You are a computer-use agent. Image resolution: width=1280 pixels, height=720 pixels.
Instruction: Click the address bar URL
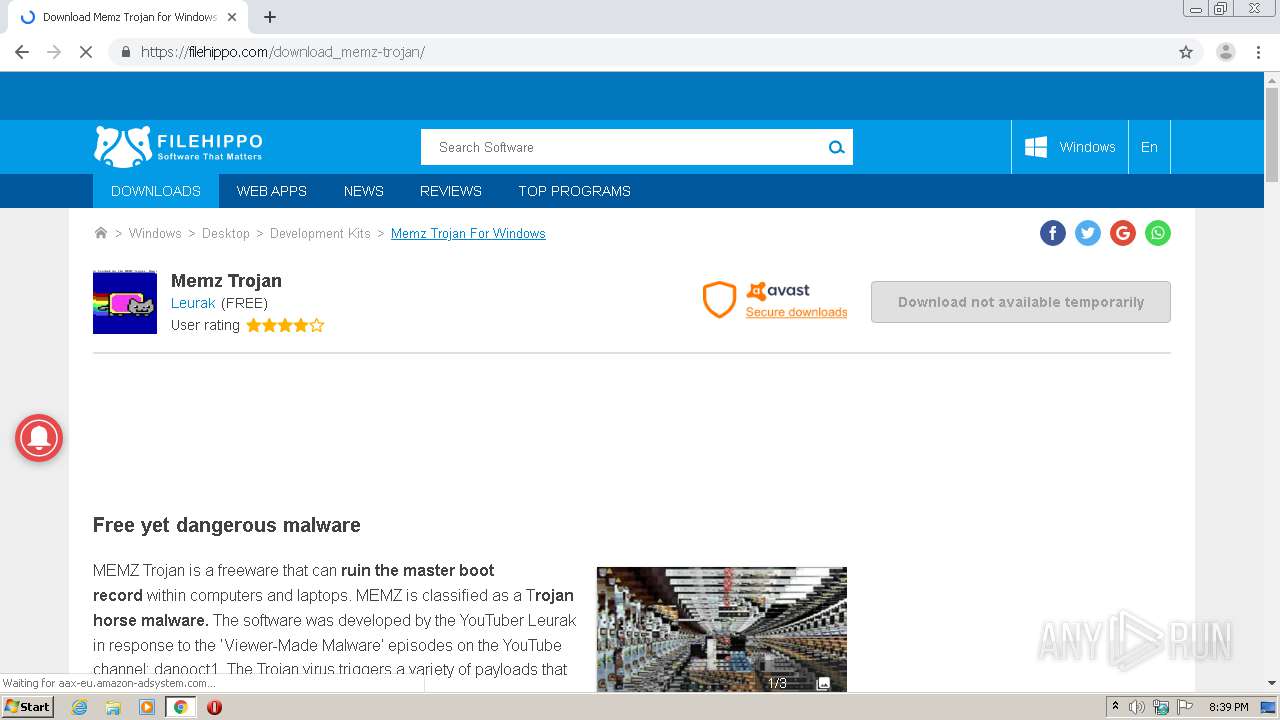[283, 52]
